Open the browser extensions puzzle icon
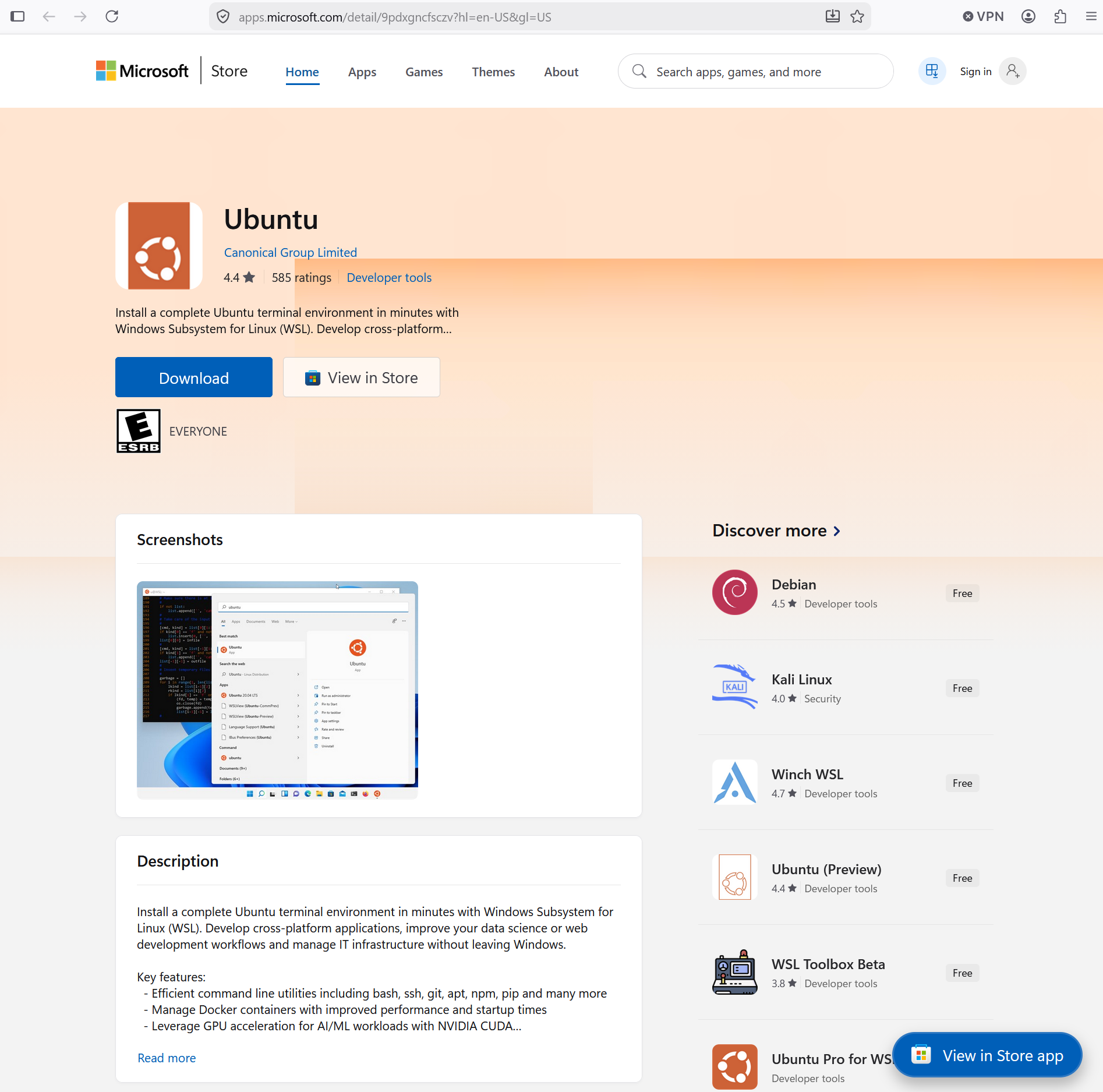The width and height of the screenshot is (1103, 1092). point(1060,16)
